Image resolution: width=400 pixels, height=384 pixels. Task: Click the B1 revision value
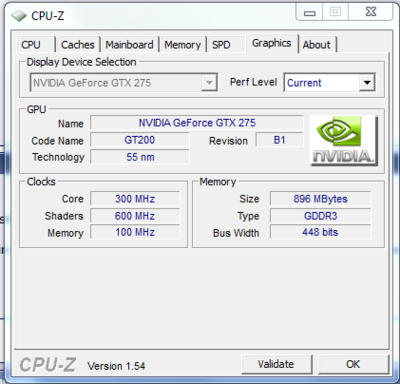tap(279, 140)
